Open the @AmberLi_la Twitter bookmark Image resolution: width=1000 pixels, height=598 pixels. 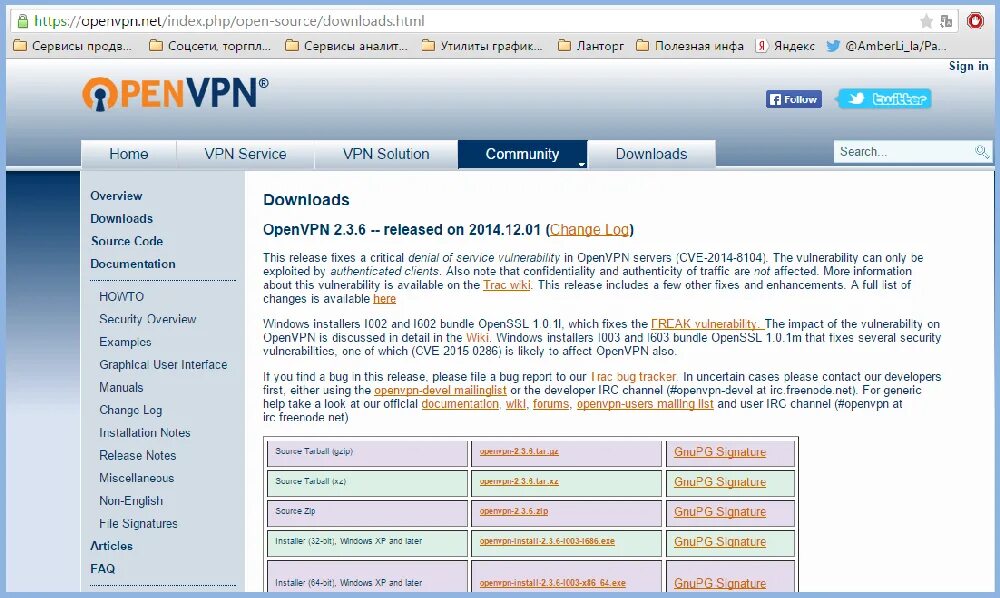[886, 46]
